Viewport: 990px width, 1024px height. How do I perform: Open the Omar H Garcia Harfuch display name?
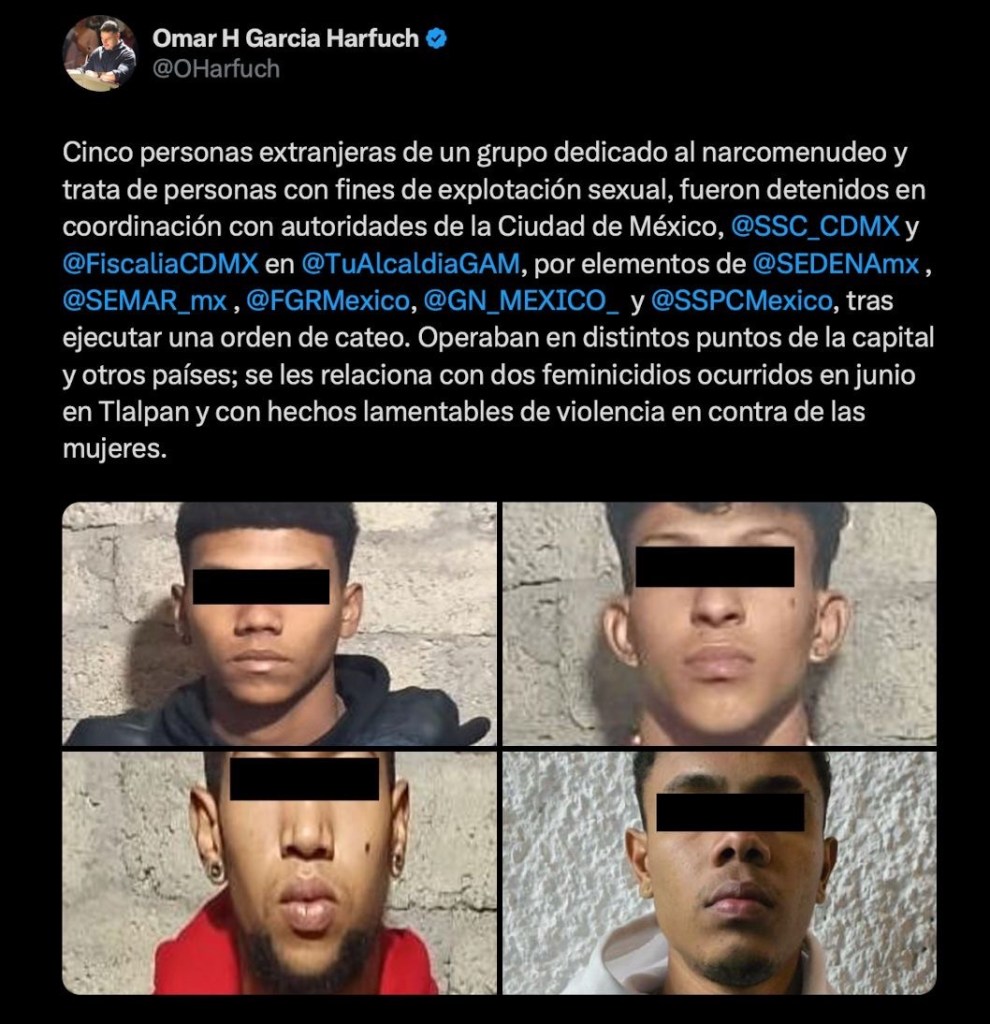285,39
